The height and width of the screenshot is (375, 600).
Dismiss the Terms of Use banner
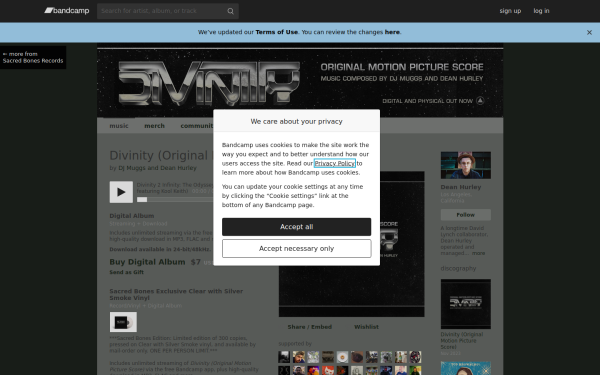pos(589,33)
